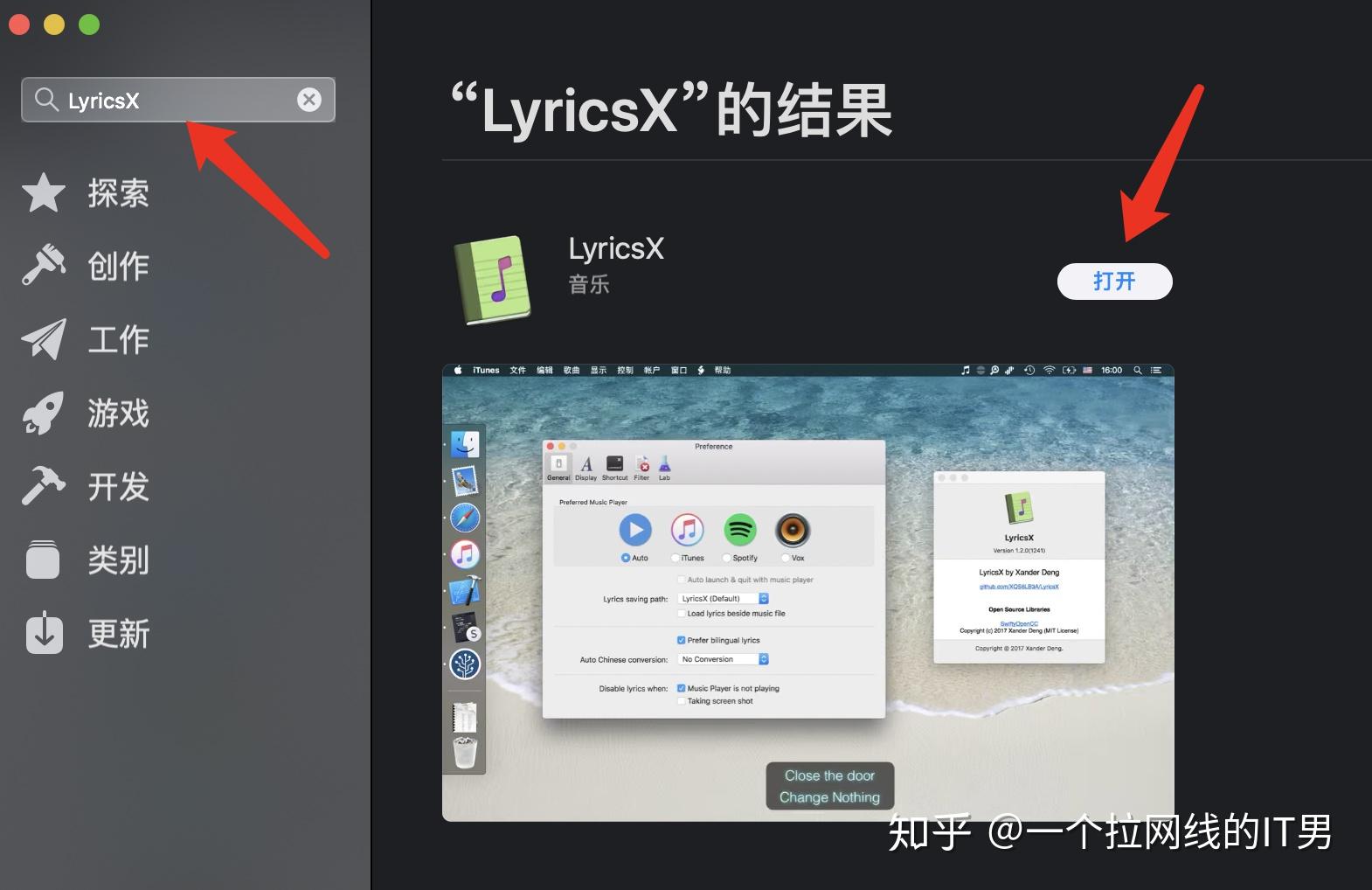This screenshot has height=890, width=1372.
Task: Open the 帮助 menu in preview menu bar
Action: 722,370
